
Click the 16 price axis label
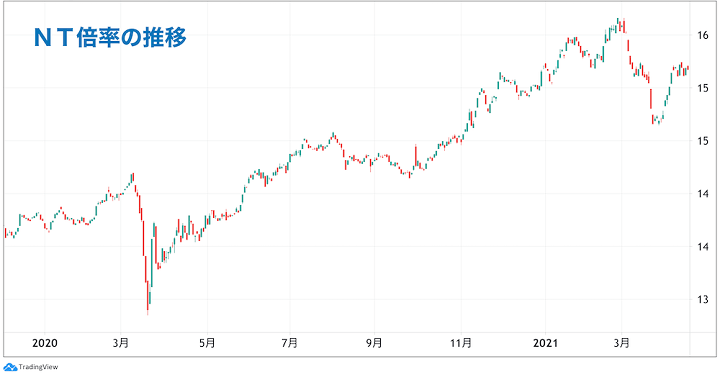click(x=703, y=35)
